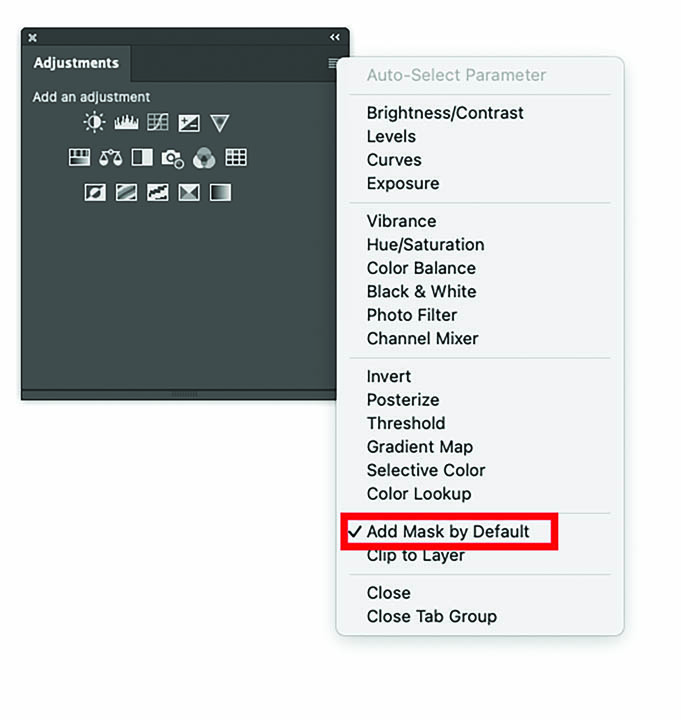The image size is (681, 720).
Task: Toggle the Clip to Layer option
Action: (415, 556)
